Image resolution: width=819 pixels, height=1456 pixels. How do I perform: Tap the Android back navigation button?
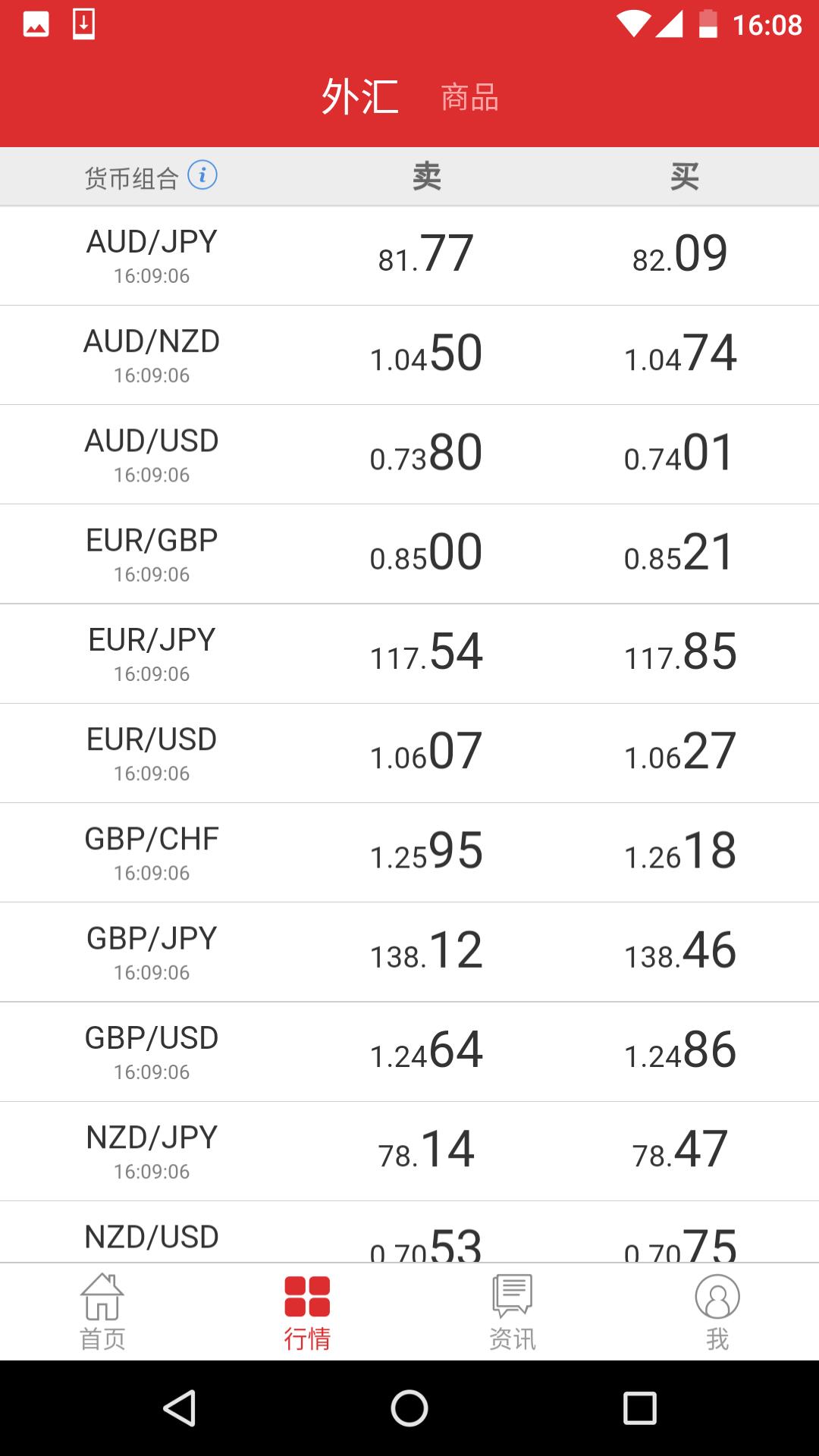pyautogui.click(x=180, y=1408)
